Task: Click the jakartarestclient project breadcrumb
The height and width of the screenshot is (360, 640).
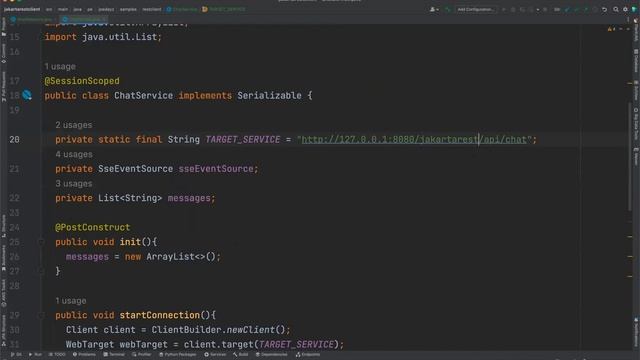Action: point(22,9)
